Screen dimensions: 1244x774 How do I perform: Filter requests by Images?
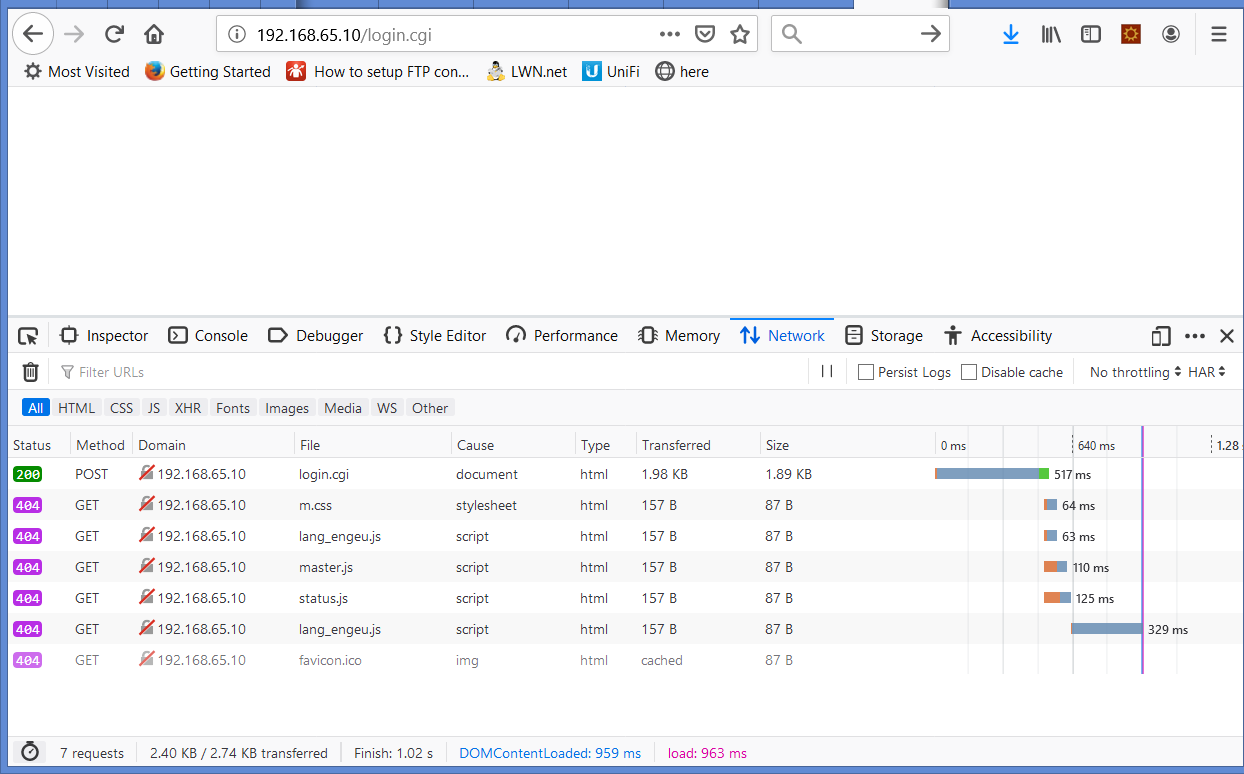[287, 408]
